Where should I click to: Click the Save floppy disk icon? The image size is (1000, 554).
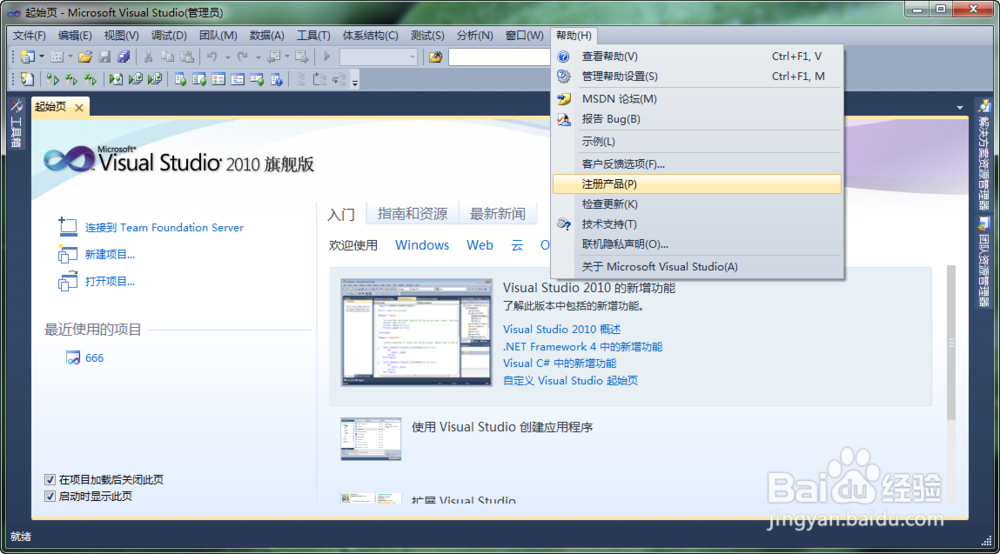click(105, 57)
